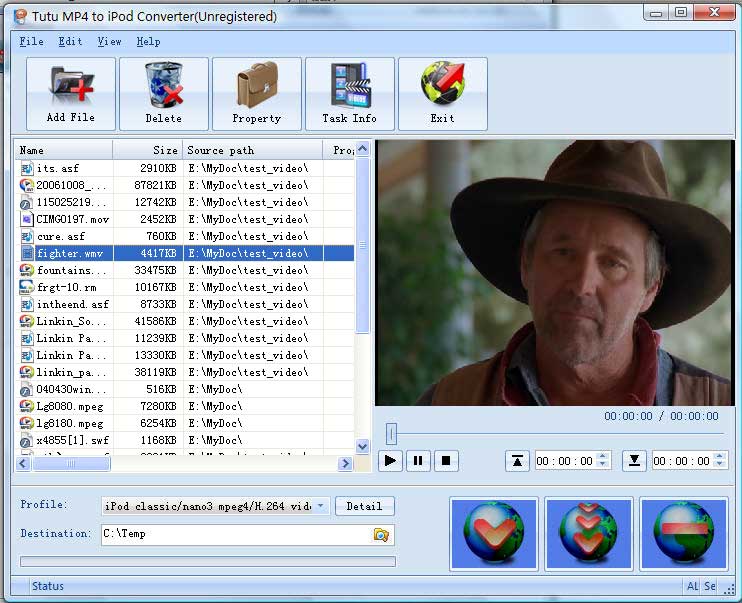Open the Property briefcase button
This screenshot has height=603, width=742.
point(256,94)
